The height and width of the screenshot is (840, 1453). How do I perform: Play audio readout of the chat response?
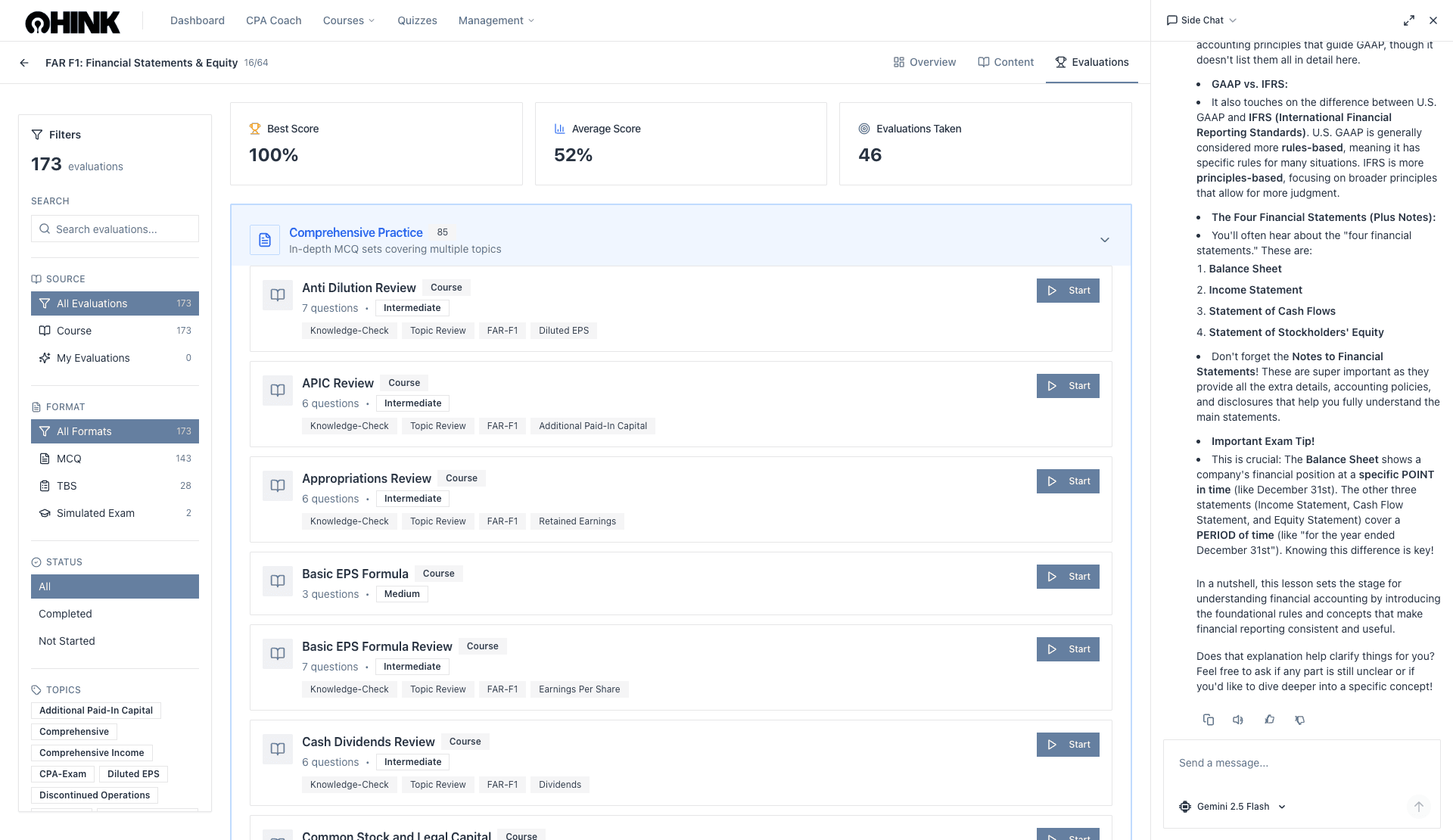point(1238,720)
